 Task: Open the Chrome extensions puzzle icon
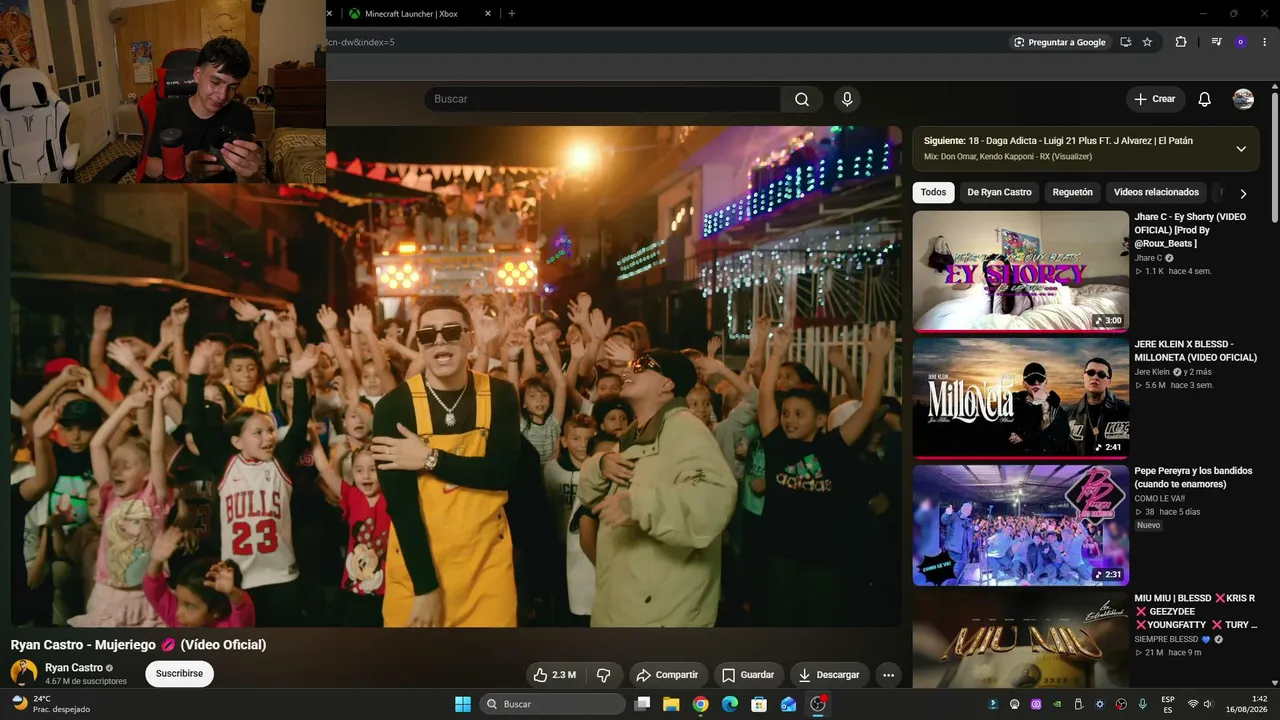tap(1181, 42)
